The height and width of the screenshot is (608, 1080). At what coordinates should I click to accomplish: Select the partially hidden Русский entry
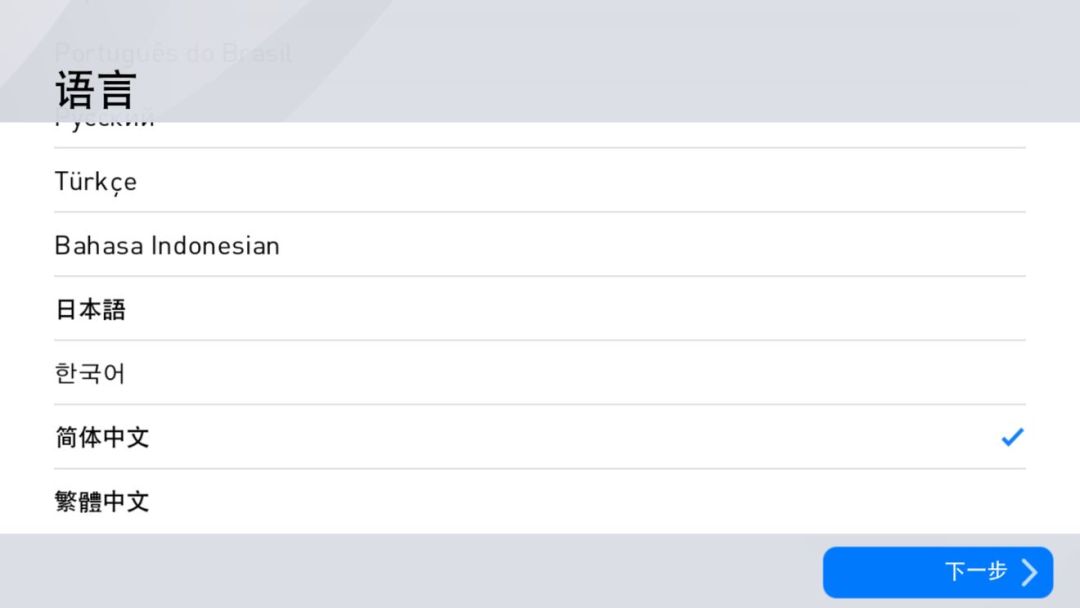[x=105, y=128]
